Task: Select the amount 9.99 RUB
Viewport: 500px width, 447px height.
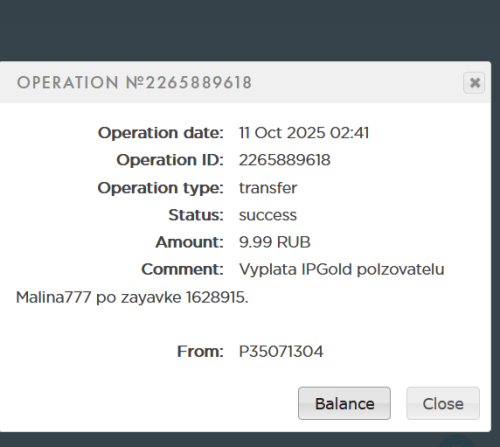Action: (275, 242)
